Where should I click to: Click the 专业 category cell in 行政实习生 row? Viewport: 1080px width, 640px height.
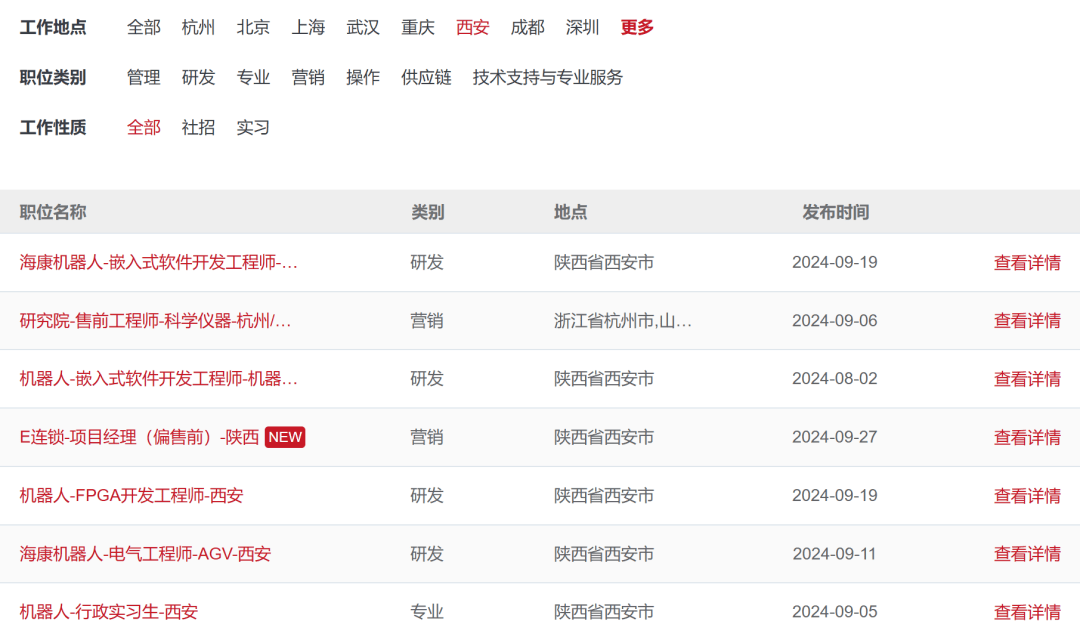tap(427, 612)
